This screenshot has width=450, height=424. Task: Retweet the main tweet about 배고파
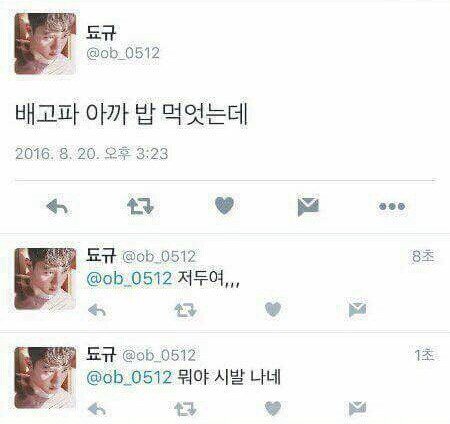click(x=140, y=206)
